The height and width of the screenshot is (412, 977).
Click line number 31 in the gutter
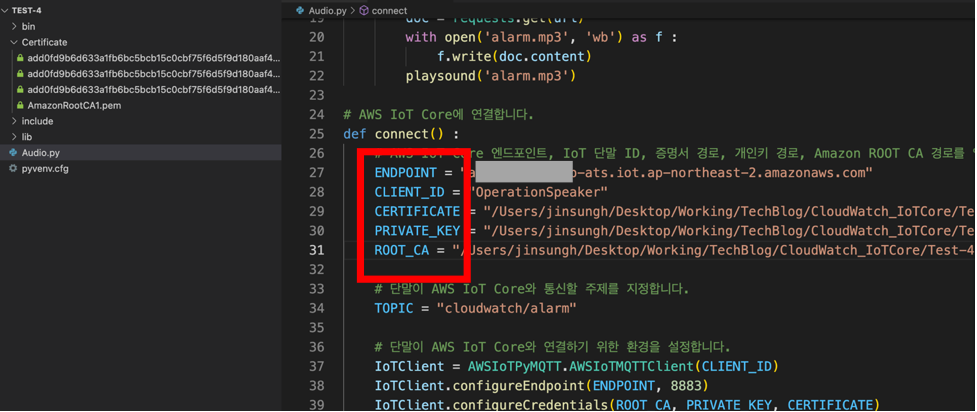(x=317, y=250)
